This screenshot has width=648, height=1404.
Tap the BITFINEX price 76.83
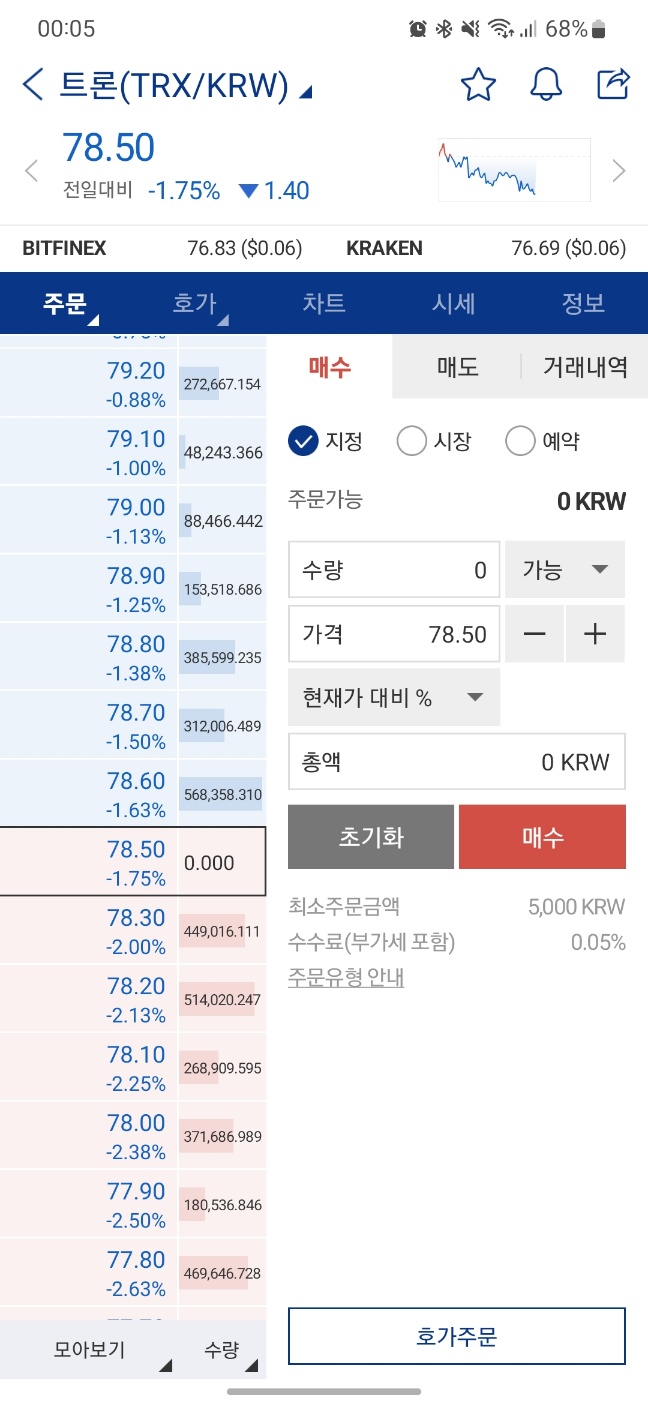(x=245, y=248)
